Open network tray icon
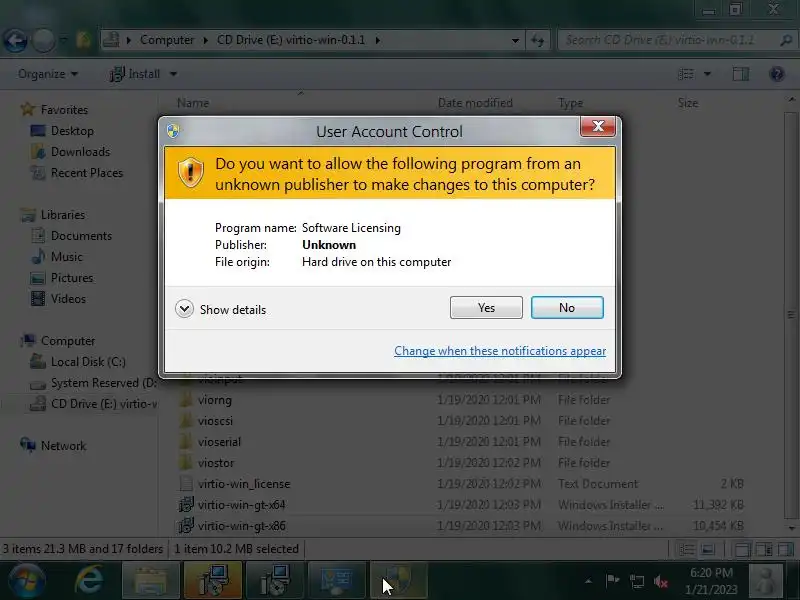This screenshot has height=600, width=800. tap(637, 581)
